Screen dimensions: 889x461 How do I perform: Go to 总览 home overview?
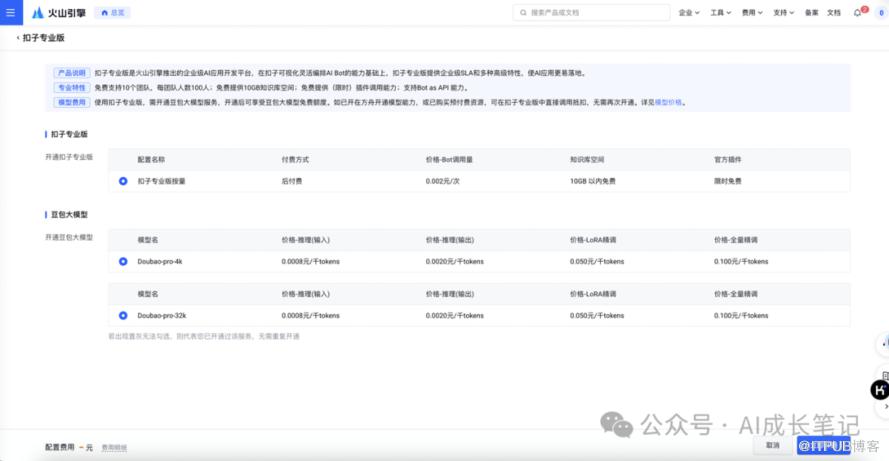tap(112, 12)
